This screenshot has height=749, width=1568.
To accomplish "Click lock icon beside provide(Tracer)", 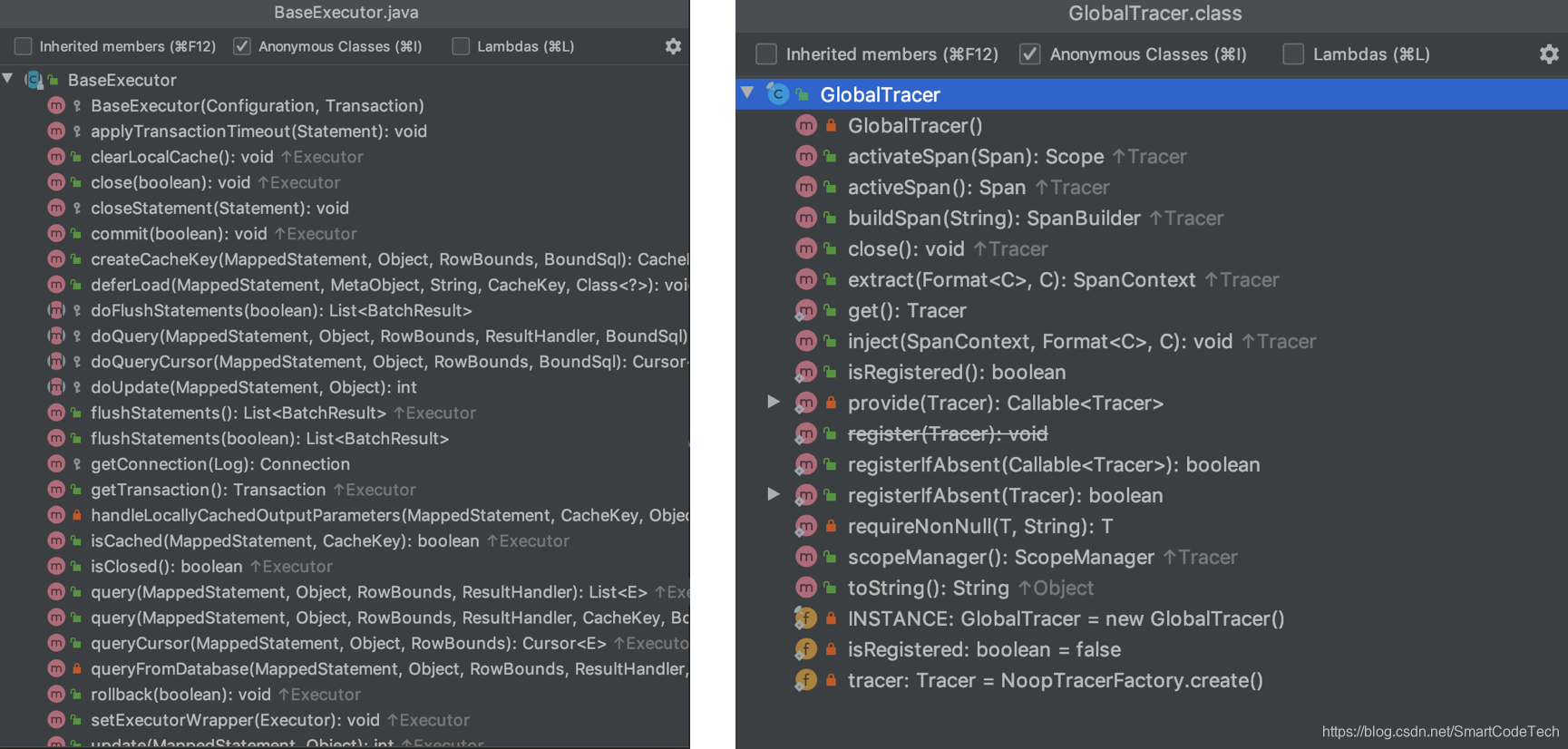I will click(831, 403).
